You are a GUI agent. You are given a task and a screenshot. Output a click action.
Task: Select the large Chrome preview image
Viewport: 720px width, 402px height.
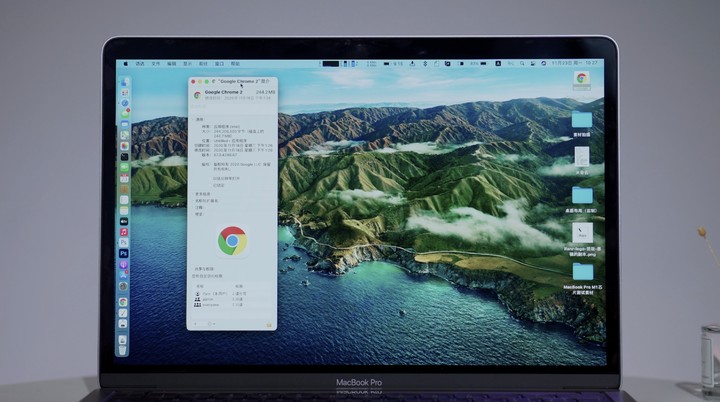232,240
